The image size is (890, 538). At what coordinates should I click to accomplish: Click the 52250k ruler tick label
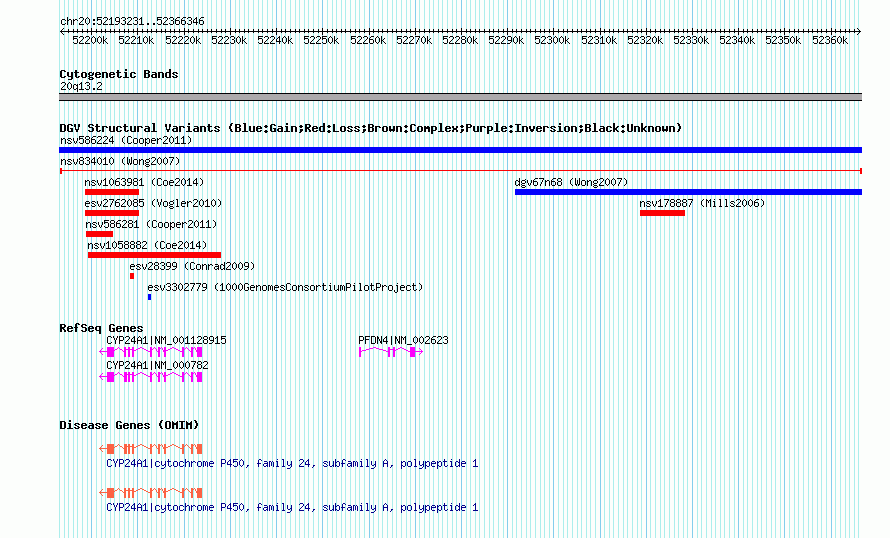[321, 40]
